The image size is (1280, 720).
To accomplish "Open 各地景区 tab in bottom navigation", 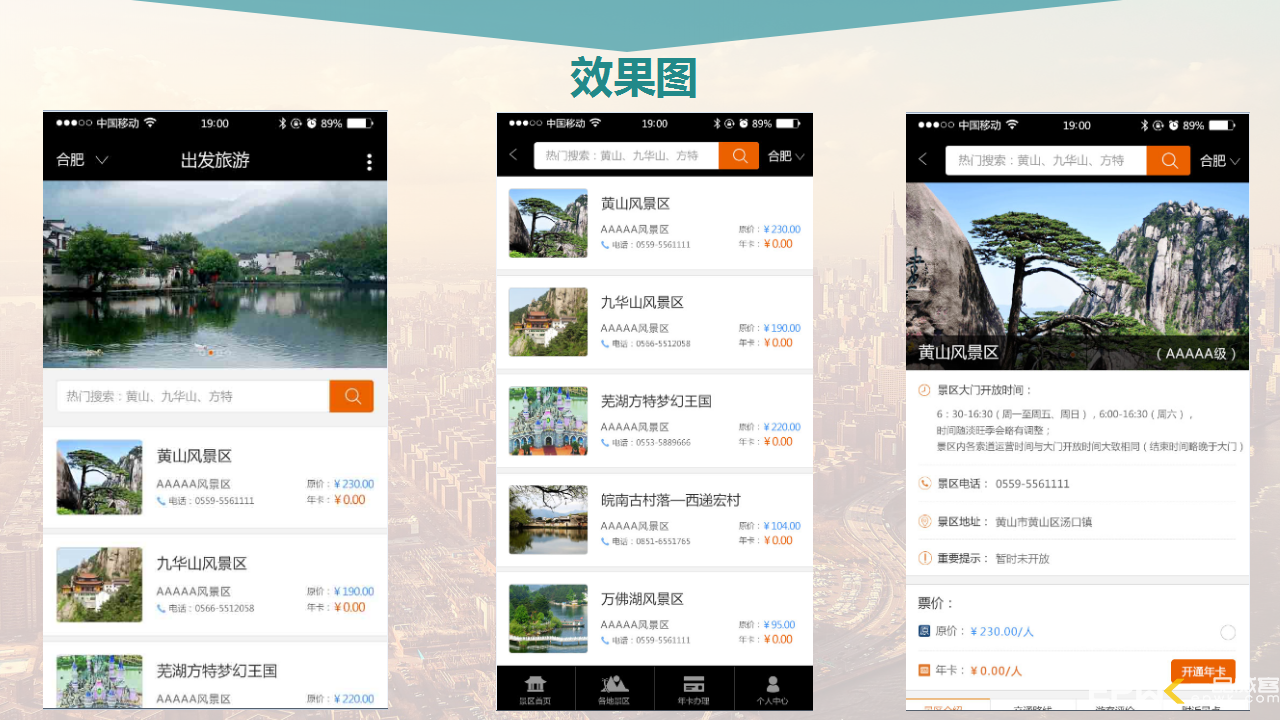I will tap(614, 689).
